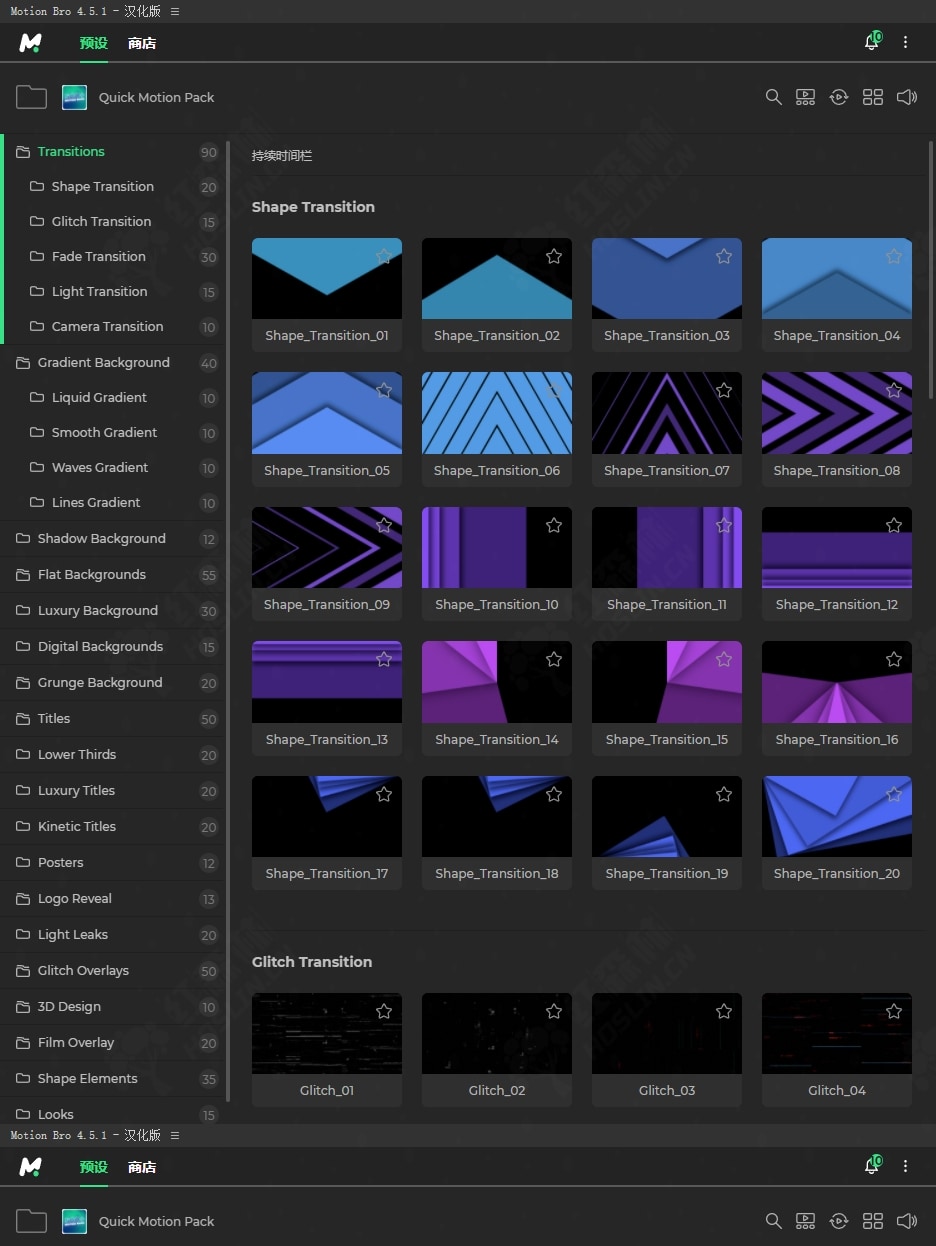Click the grid view icon in the upper toolbar
The height and width of the screenshot is (1246, 936).
click(x=873, y=97)
